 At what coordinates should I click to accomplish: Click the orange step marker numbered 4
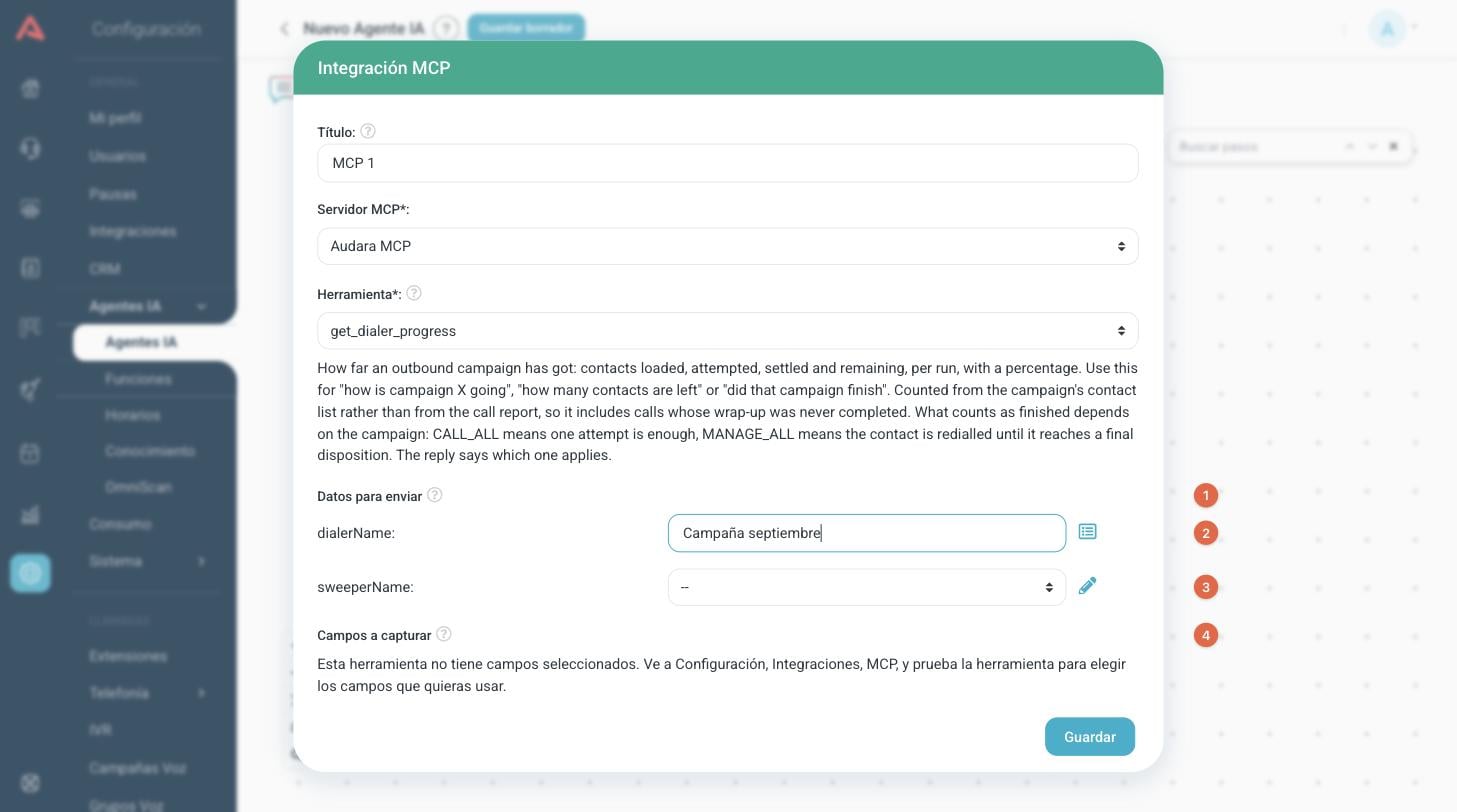point(1205,635)
